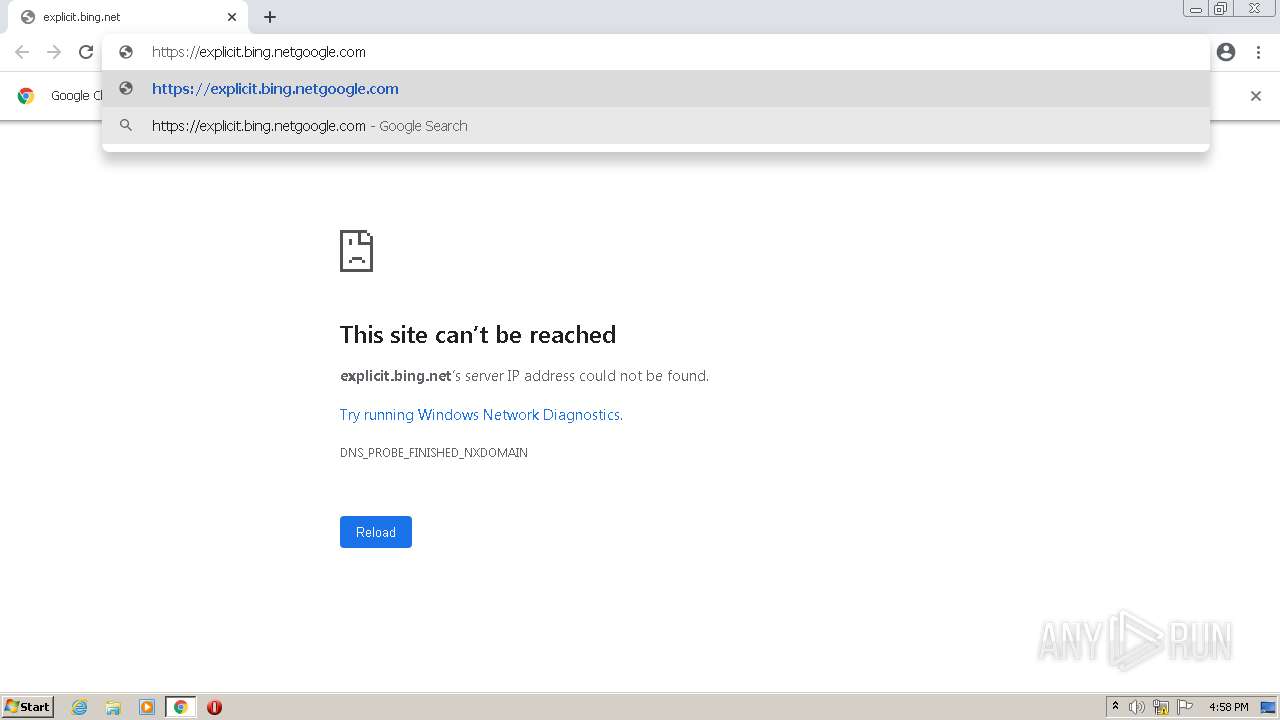Viewport: 1280px width, 720px height.
Task: Select the https://explicit.bing.netgoogle.com URL suggestion
Action: click(656, 89)
